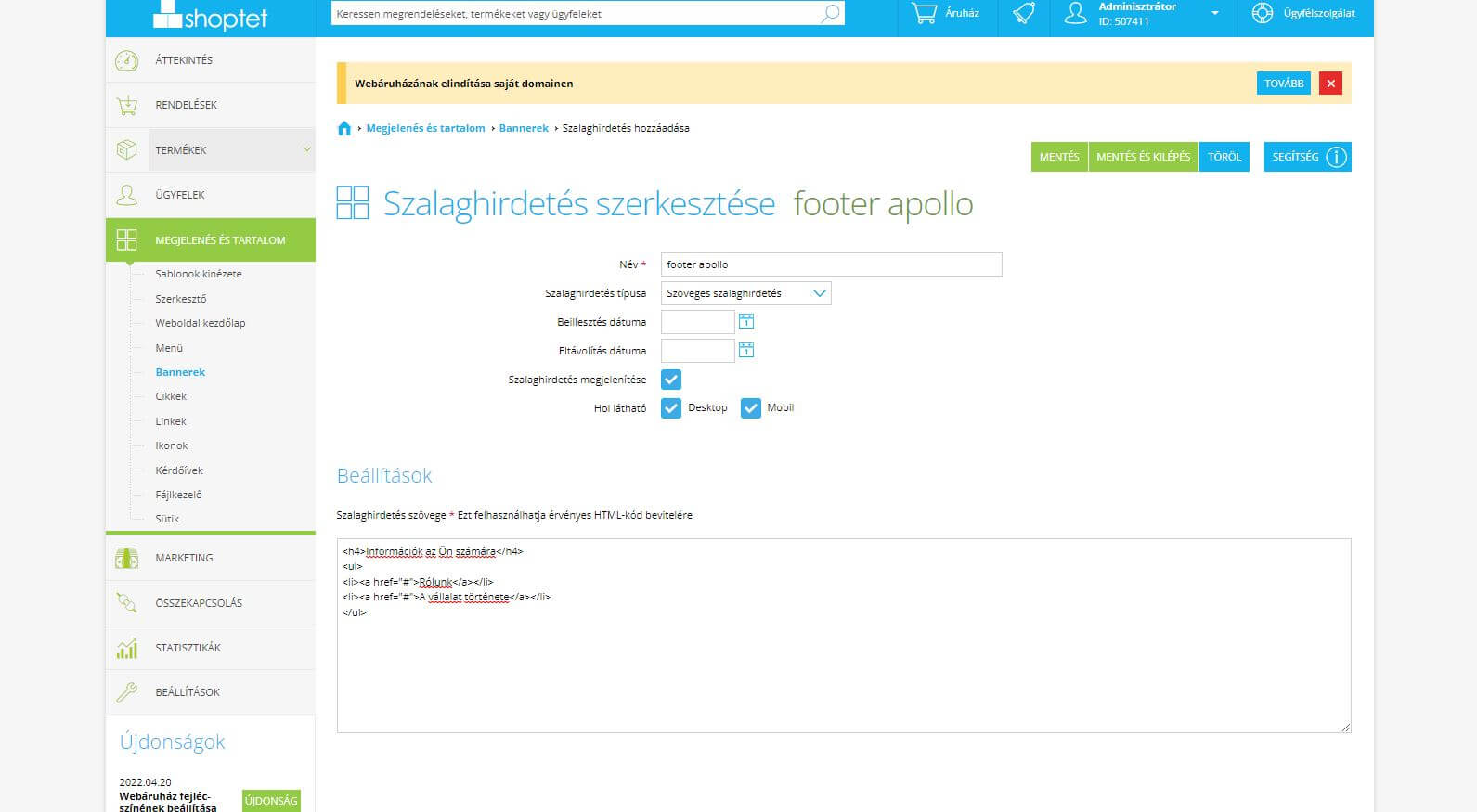Image resolution: width=1477 pixels, height=812 pixels.
Task: Select Cikkek submenu item
Action: [x=171, y=396]
